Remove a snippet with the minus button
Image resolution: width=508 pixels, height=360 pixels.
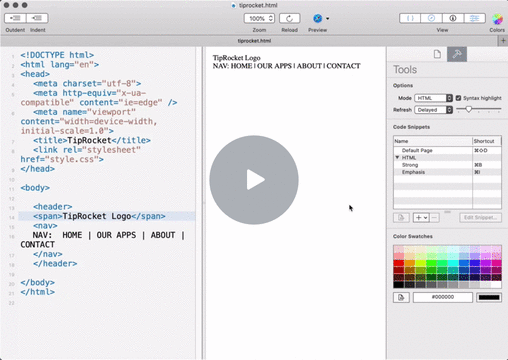tap(434, 218)
